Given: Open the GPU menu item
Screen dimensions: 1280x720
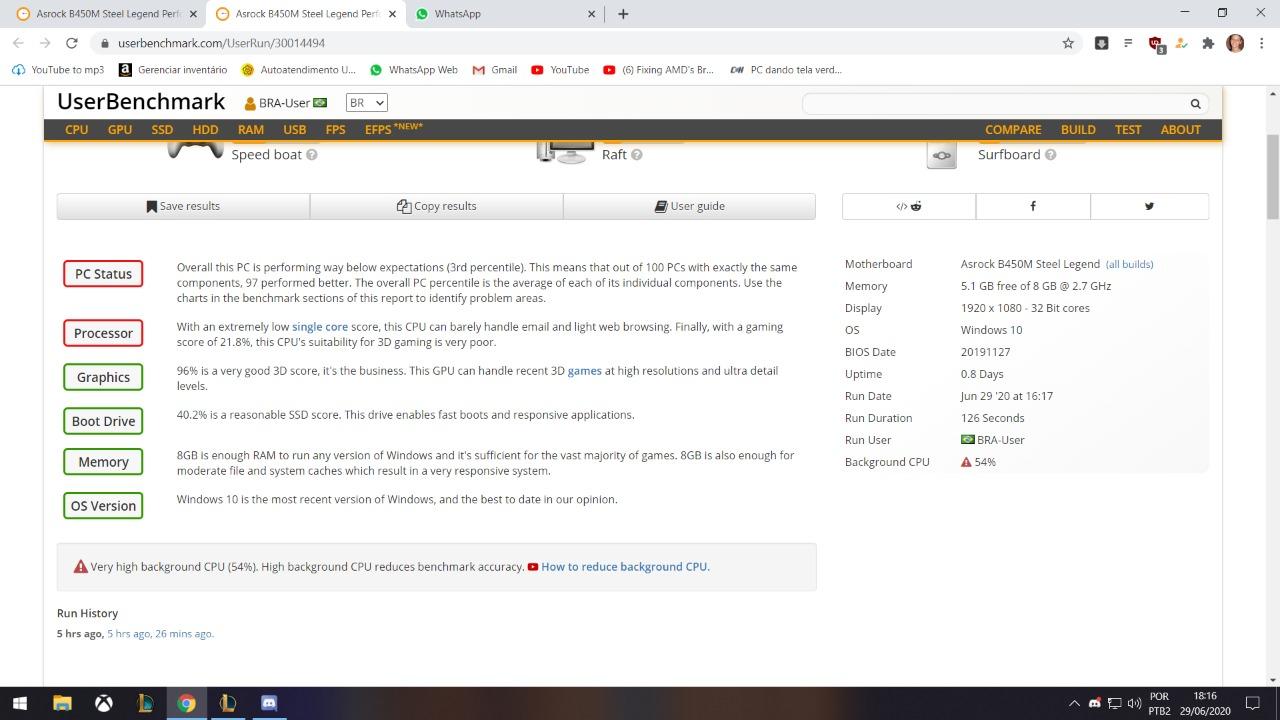Looking at the screenshot, I should (x=120, y=130).
